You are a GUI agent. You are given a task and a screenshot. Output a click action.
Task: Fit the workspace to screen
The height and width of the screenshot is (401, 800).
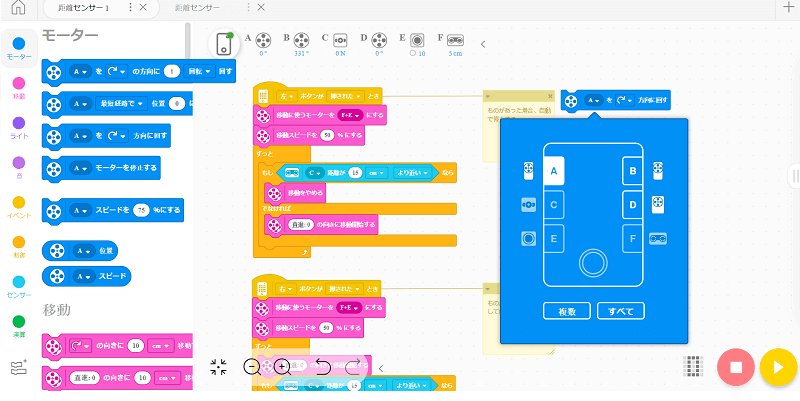click(218, 367)
